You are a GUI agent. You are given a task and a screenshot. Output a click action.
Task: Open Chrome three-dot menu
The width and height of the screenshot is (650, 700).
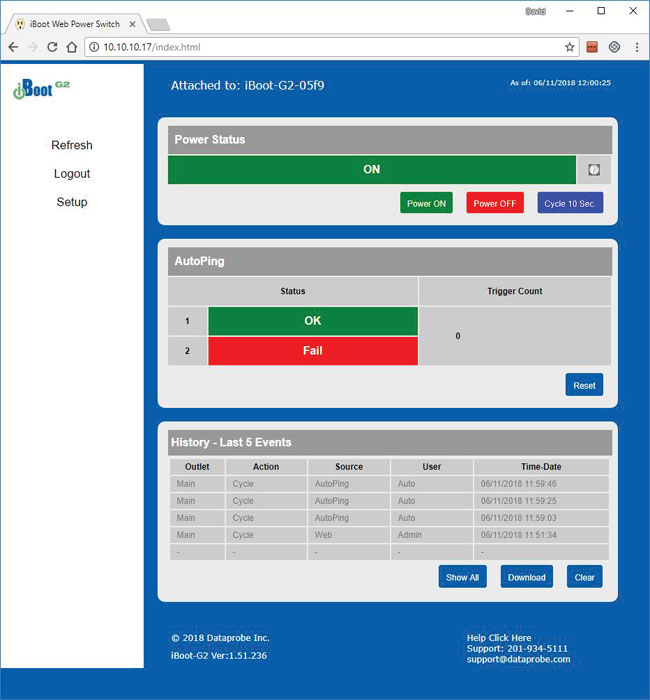[636, 47]
